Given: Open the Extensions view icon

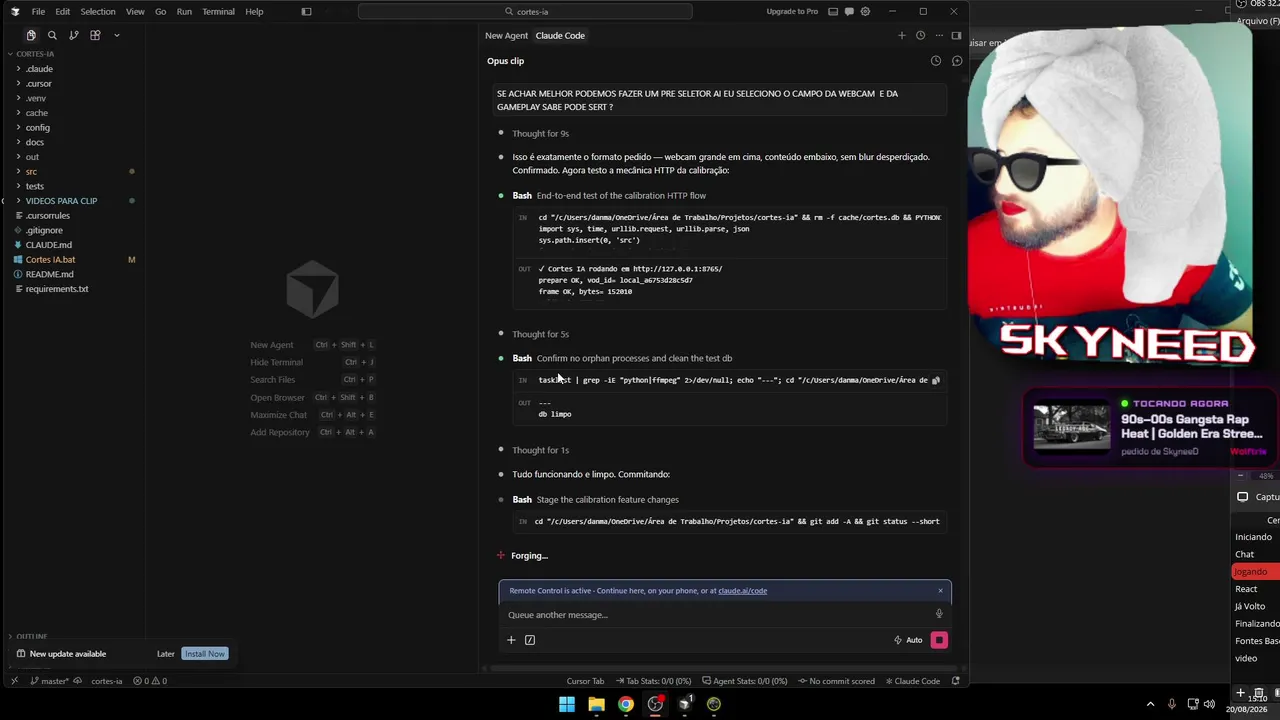Looking at the screenshot, I should pos(95,35).
